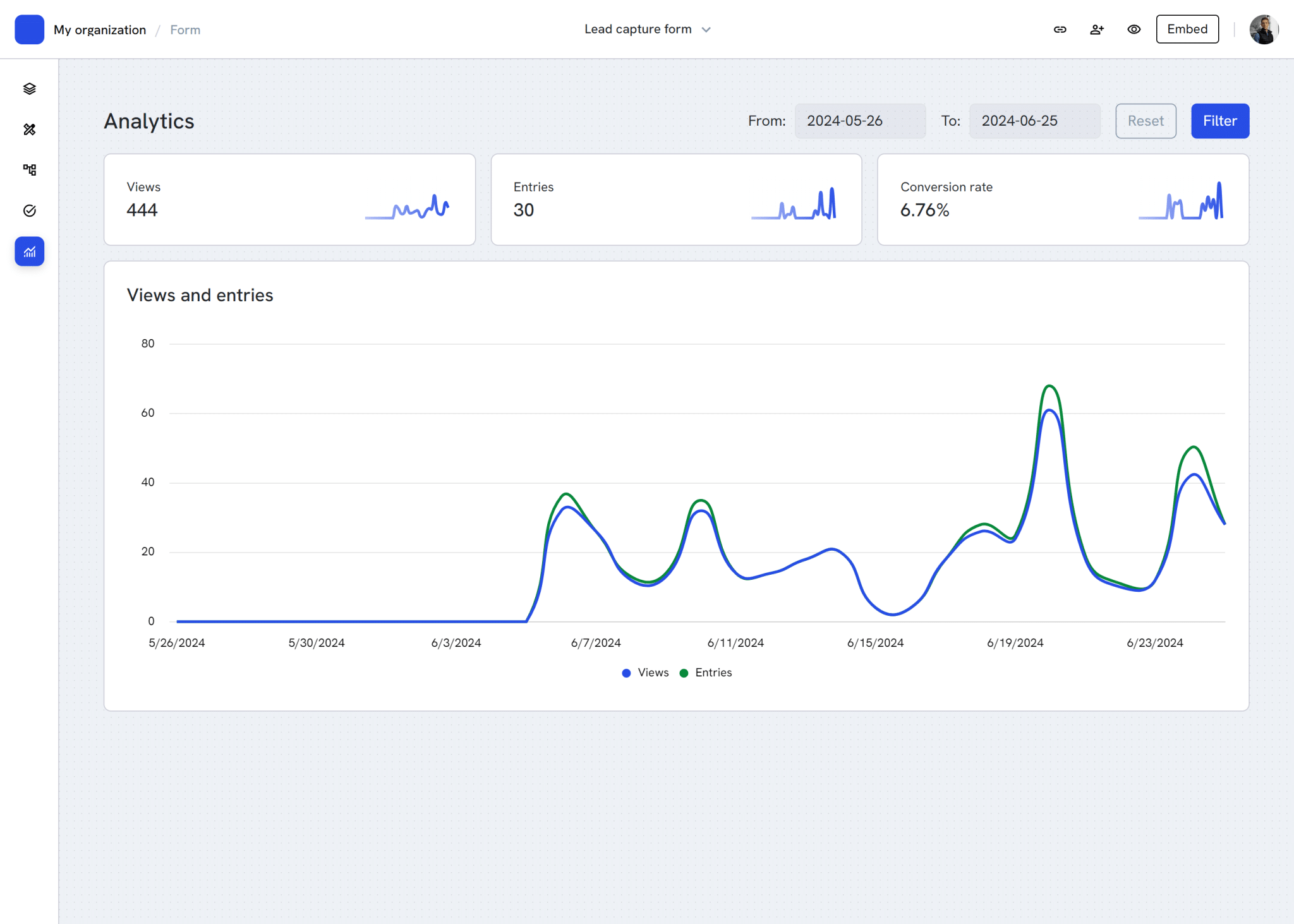Click the Form breadcrumb item

[185, 30]
